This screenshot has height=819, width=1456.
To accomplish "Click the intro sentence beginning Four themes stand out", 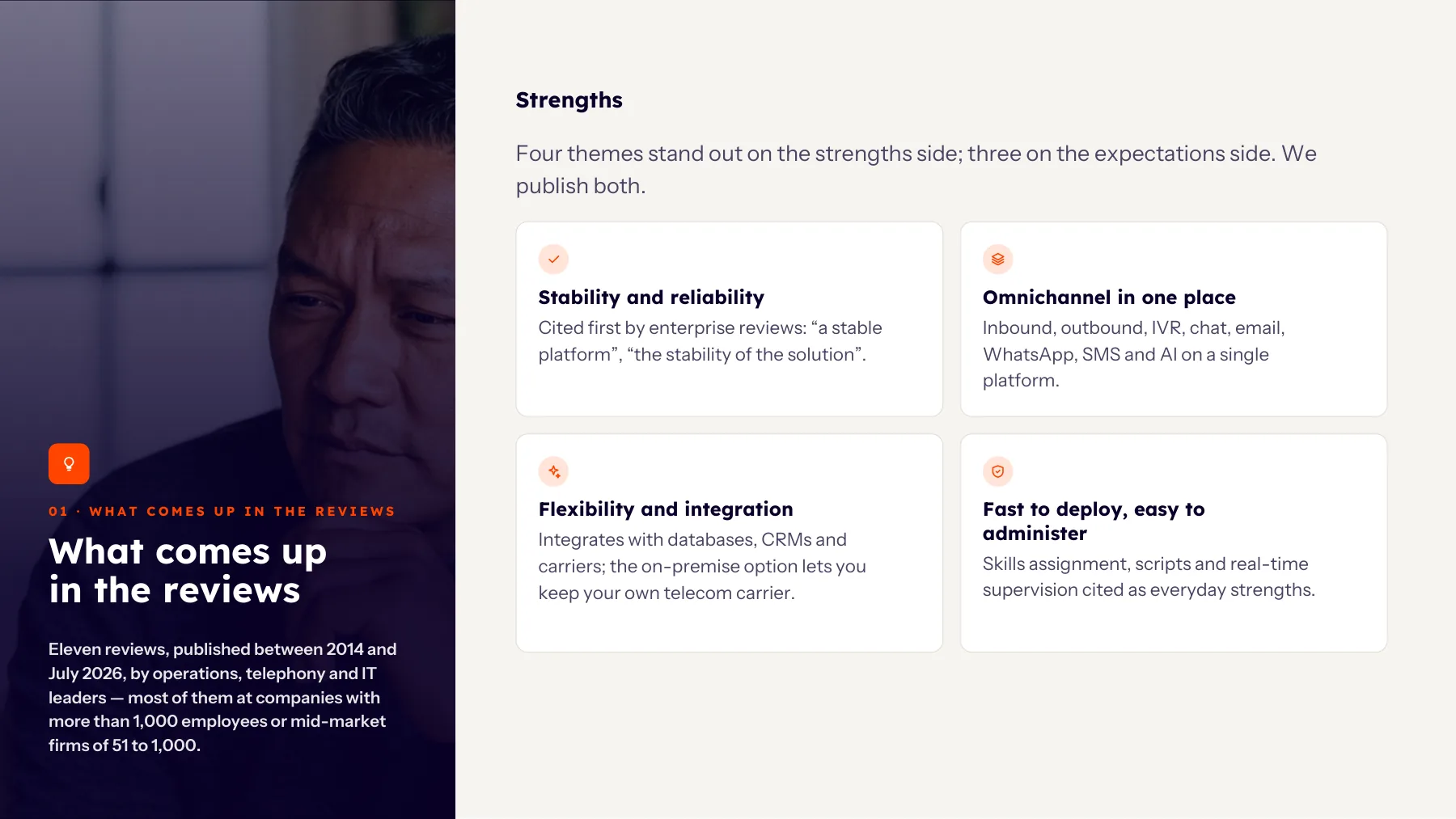I will point(916,170).
